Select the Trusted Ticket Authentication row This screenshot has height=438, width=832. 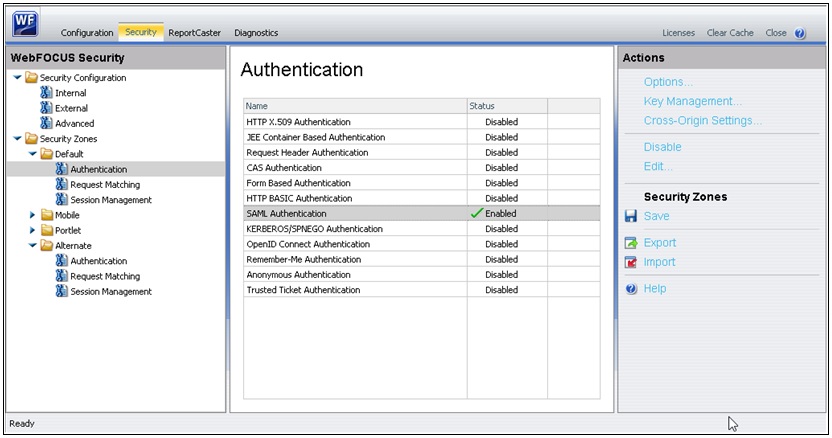[x=422, y=290]
